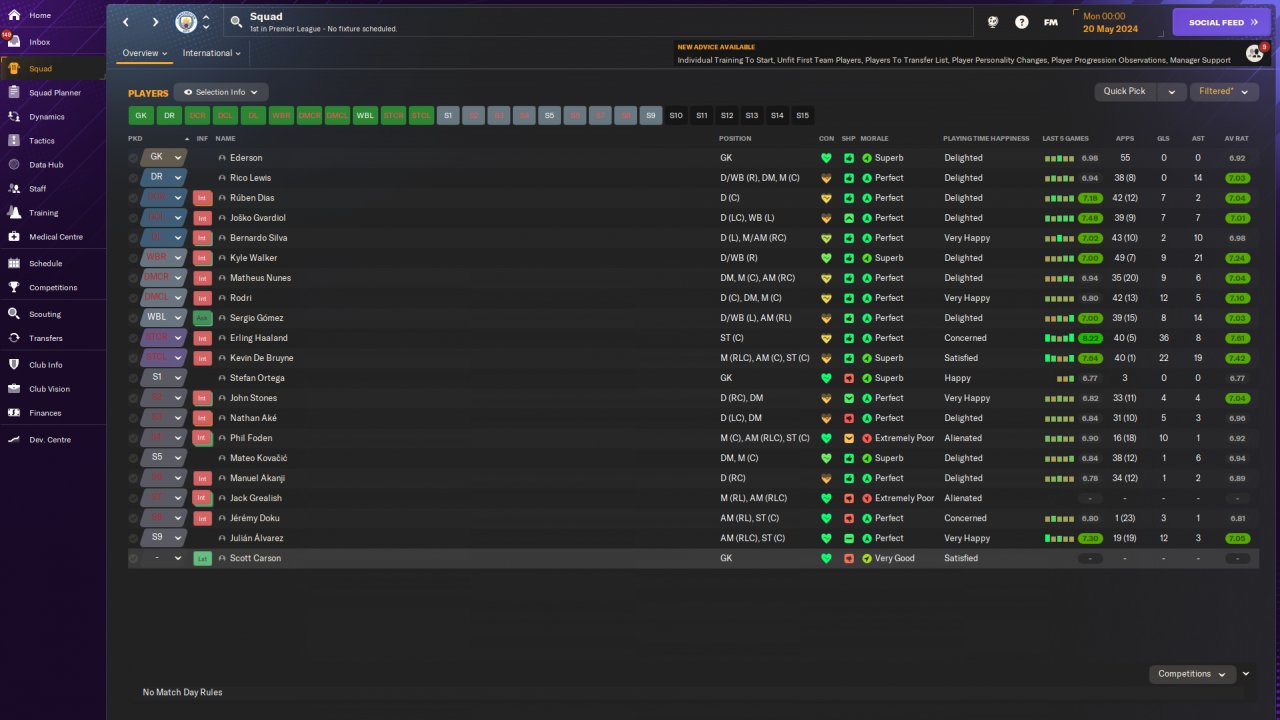Screen dimensions: 1280x720
Task: Click the Tactics board icon
Action: pos(14,141)
